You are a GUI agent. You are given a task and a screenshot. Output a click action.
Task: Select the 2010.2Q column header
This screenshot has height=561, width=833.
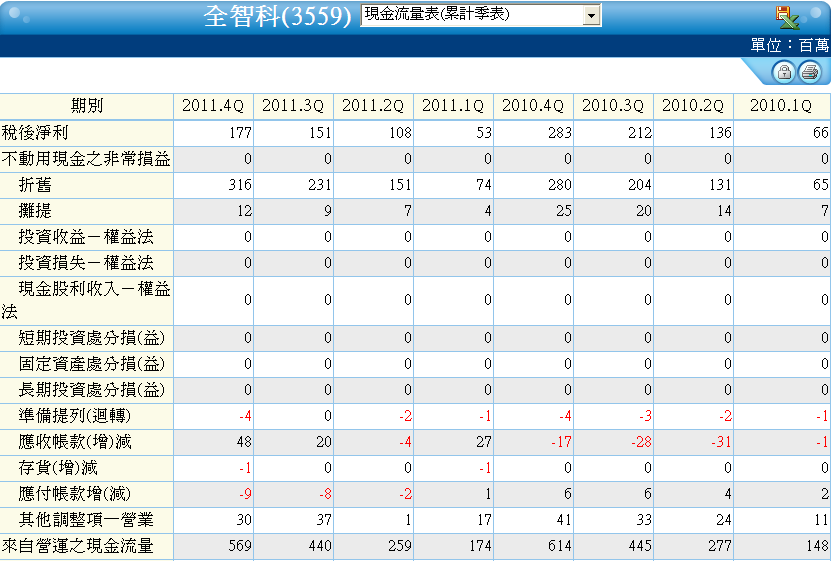coord(693,106)
